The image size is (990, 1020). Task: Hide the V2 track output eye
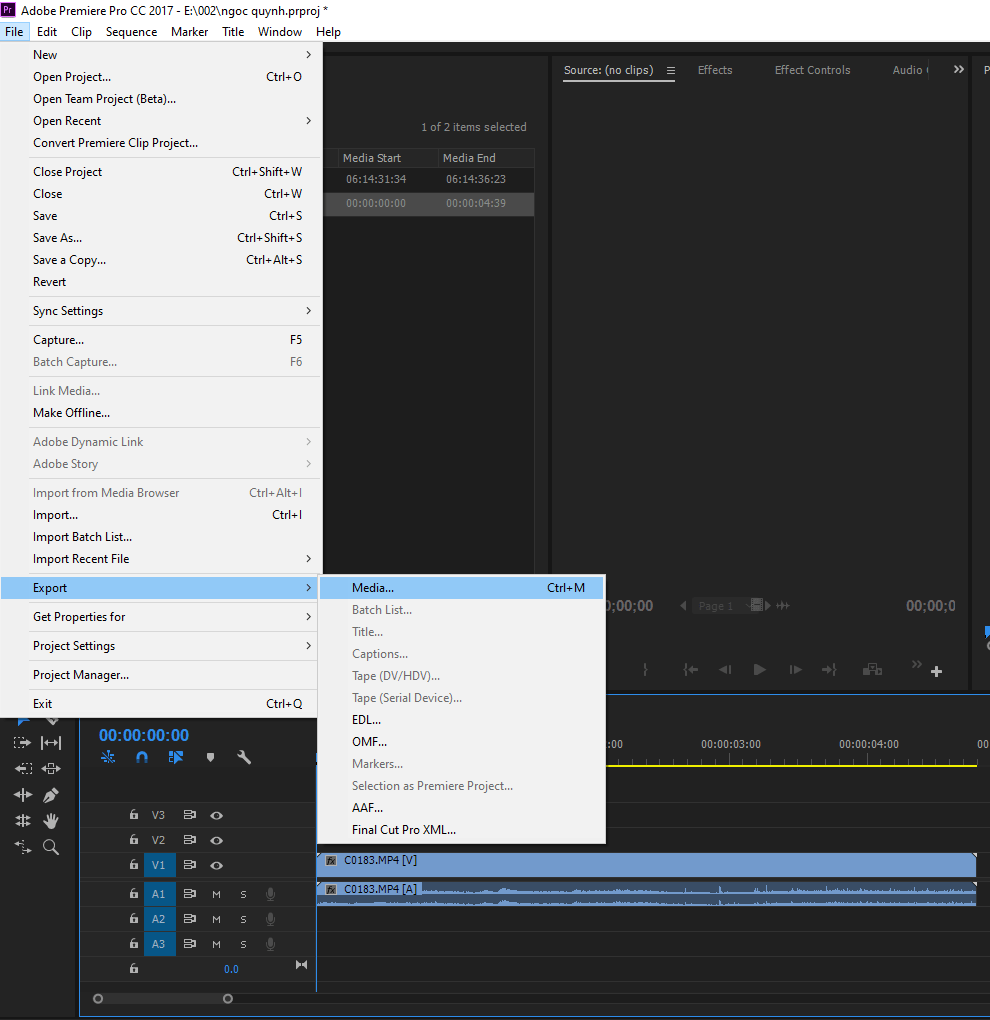click(x=217, y=840)
